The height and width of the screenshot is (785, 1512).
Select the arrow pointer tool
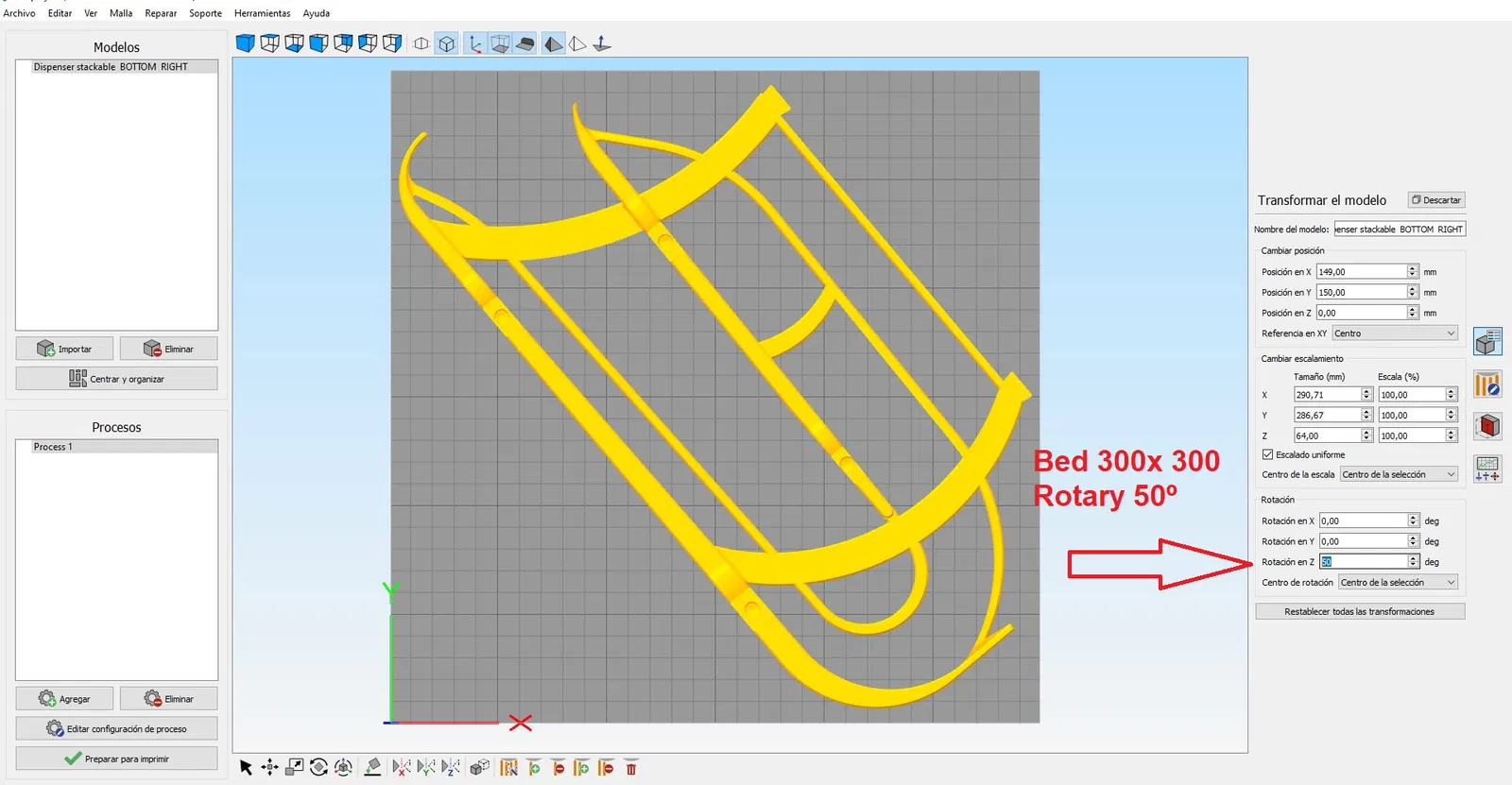[x=246, y=767]
